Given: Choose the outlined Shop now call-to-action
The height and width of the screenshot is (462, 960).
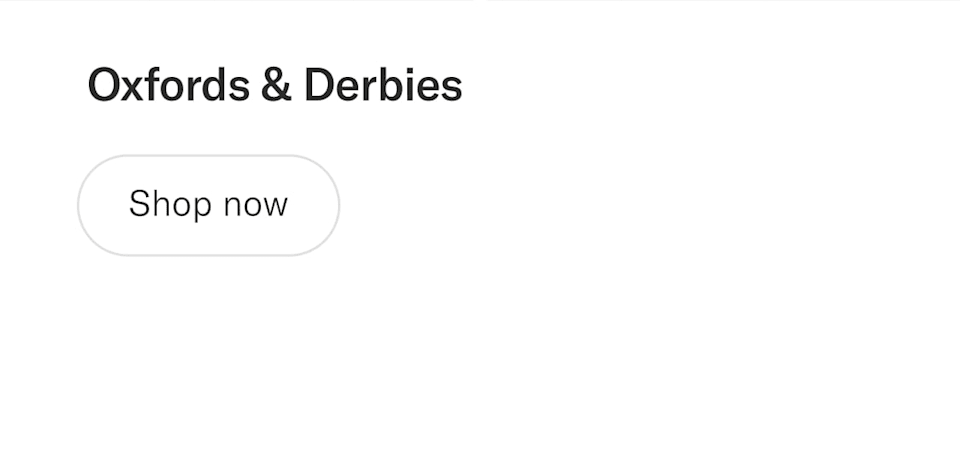Looking at the screenshot, I should [208, 205].
